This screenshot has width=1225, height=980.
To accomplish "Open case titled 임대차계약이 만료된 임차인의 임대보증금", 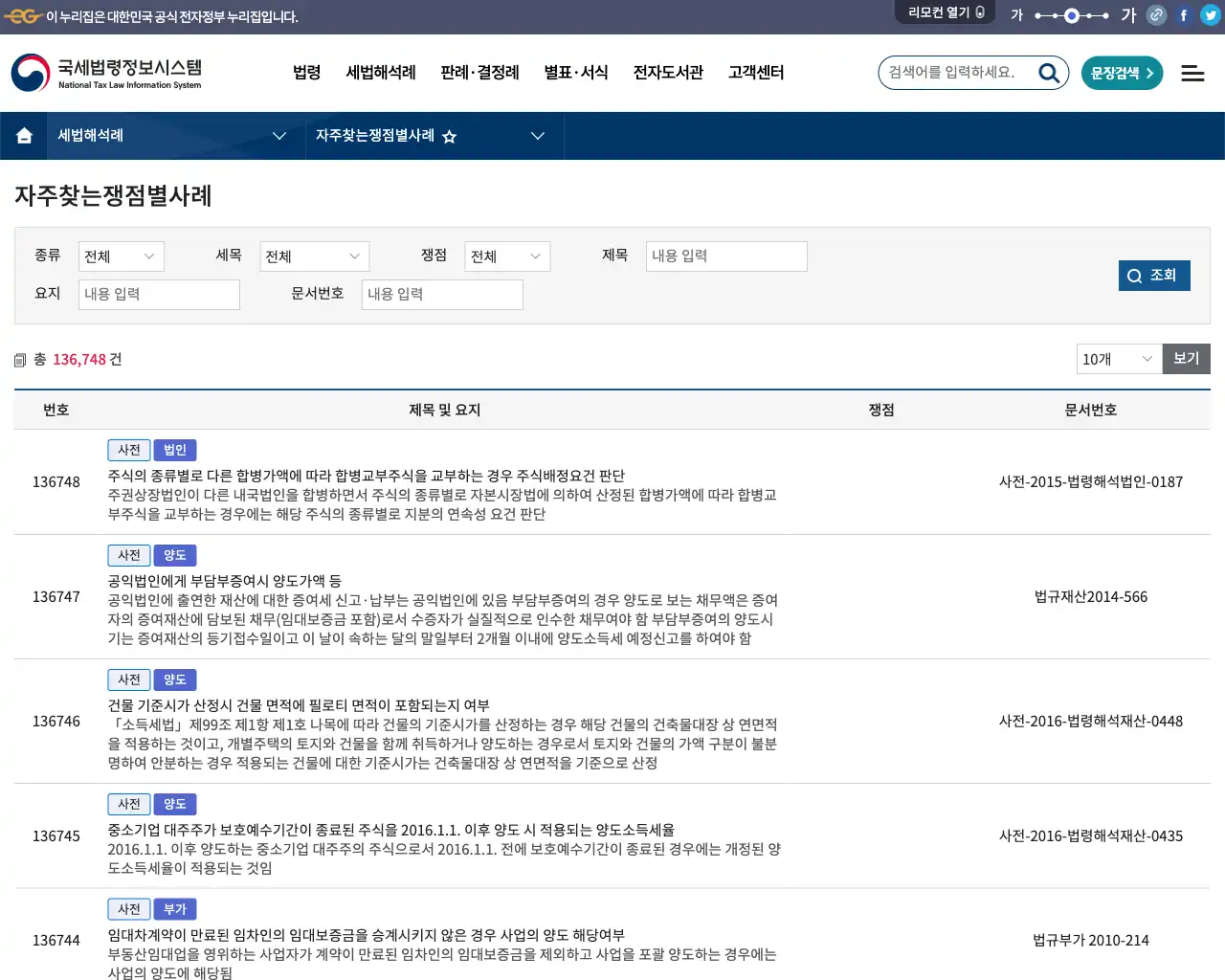I will pyautogui.click(x=367, y=935).
